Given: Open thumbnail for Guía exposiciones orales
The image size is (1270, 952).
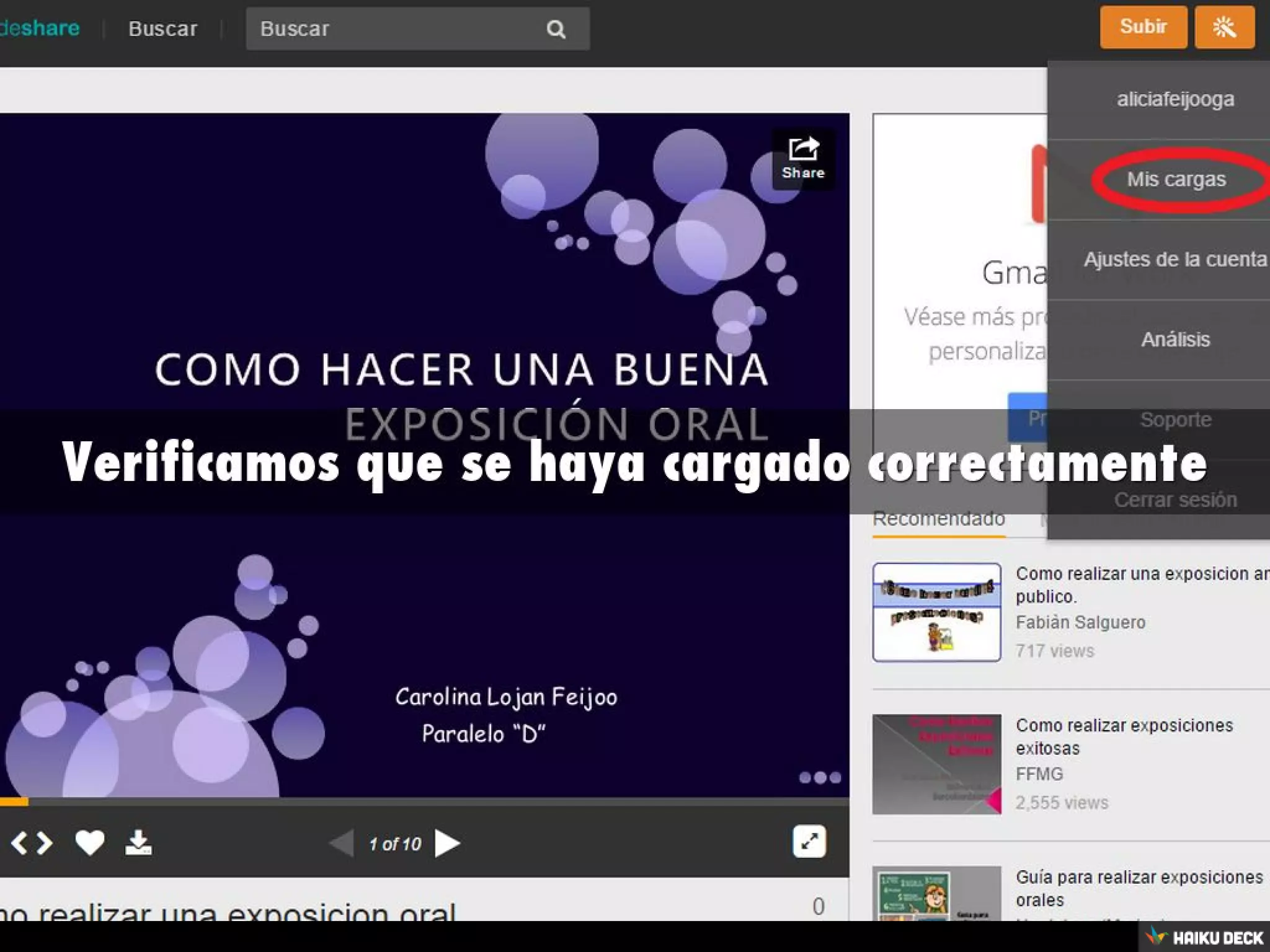Looking at the screenshot, I should tap(937, 893).
